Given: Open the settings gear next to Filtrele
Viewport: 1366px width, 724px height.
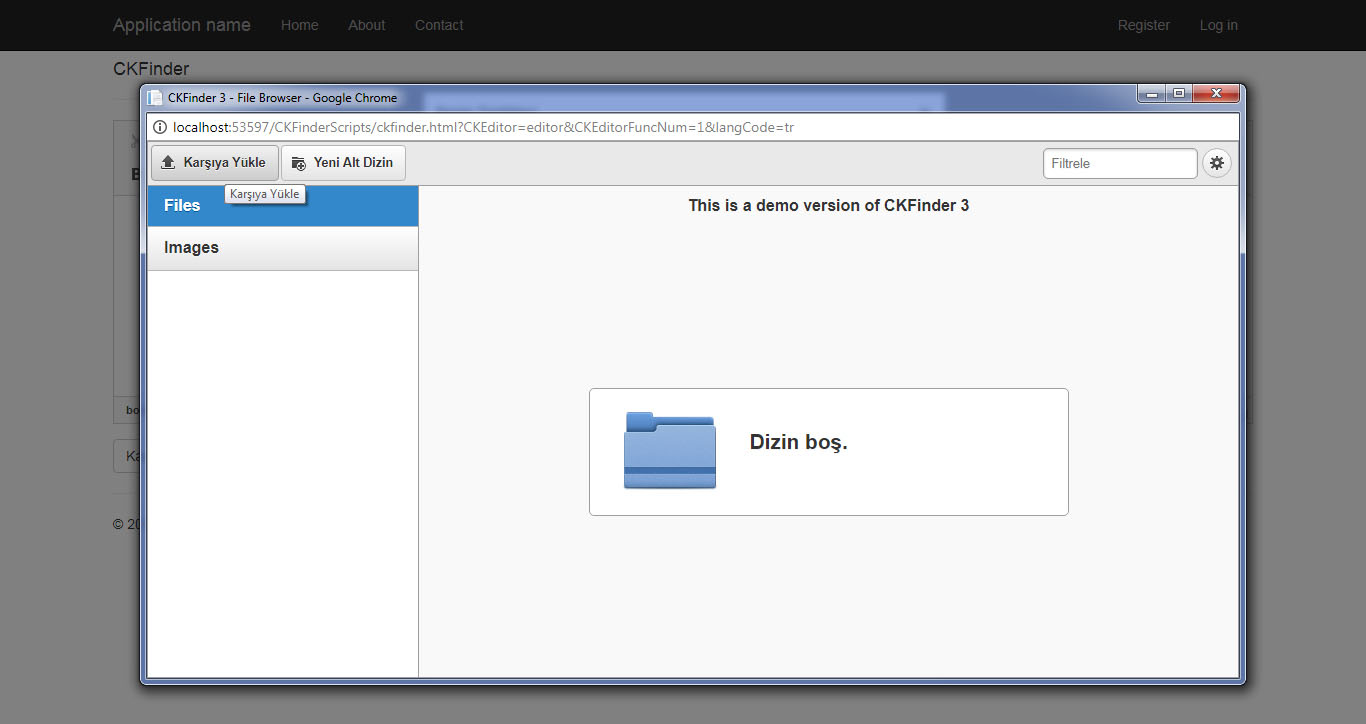Looking at the screenshot, I should [1216, 163].
